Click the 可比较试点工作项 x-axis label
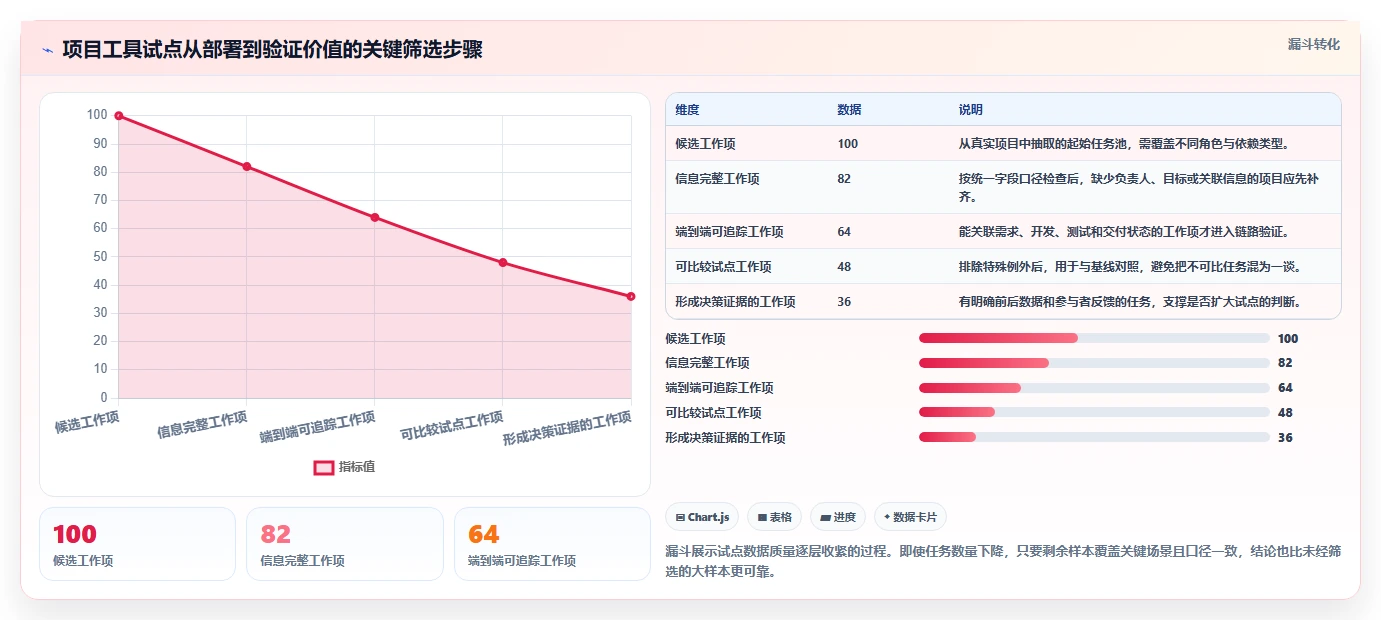The image size is (1381, 620). coord(451,426)
